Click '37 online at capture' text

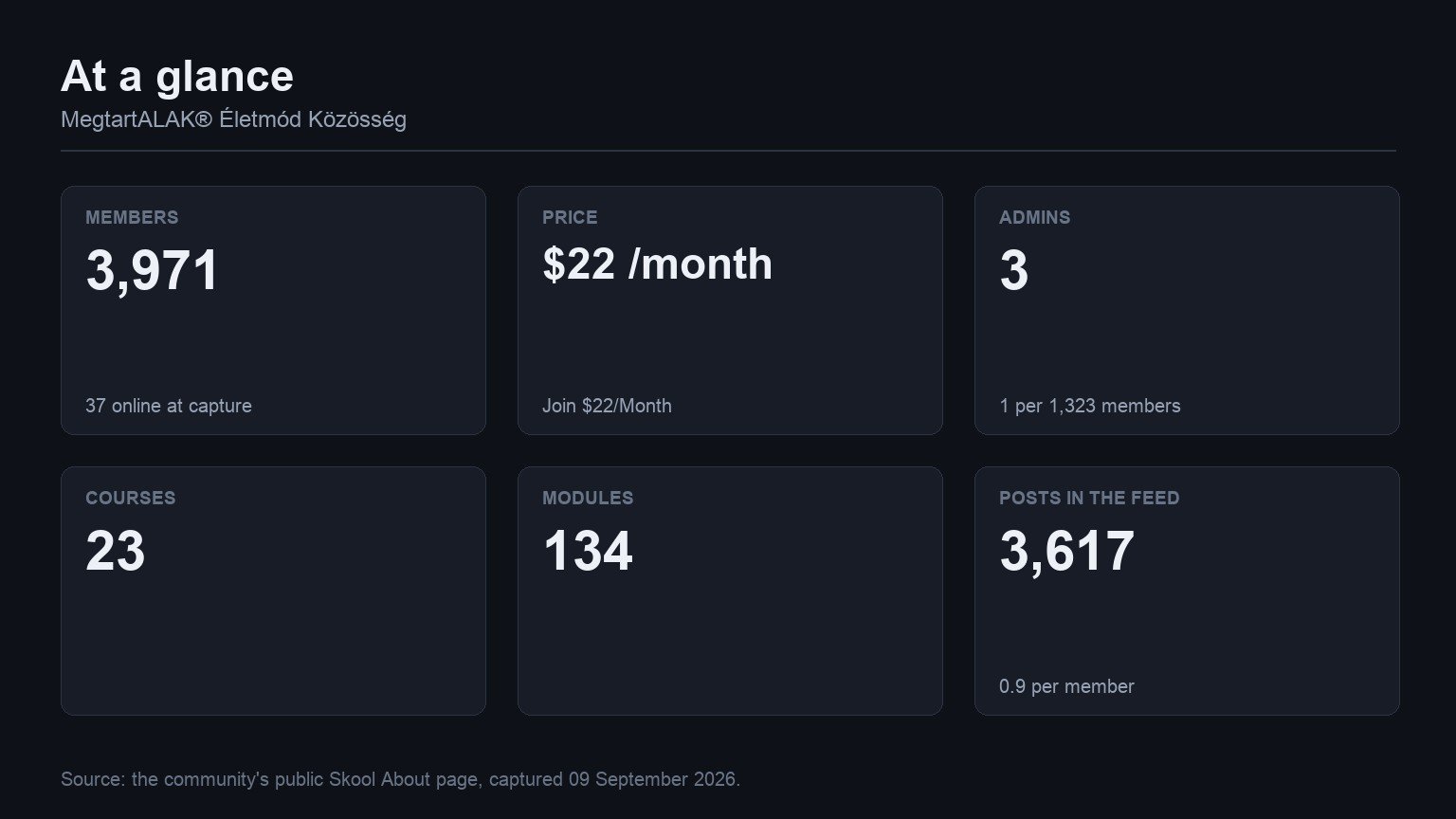169,406
